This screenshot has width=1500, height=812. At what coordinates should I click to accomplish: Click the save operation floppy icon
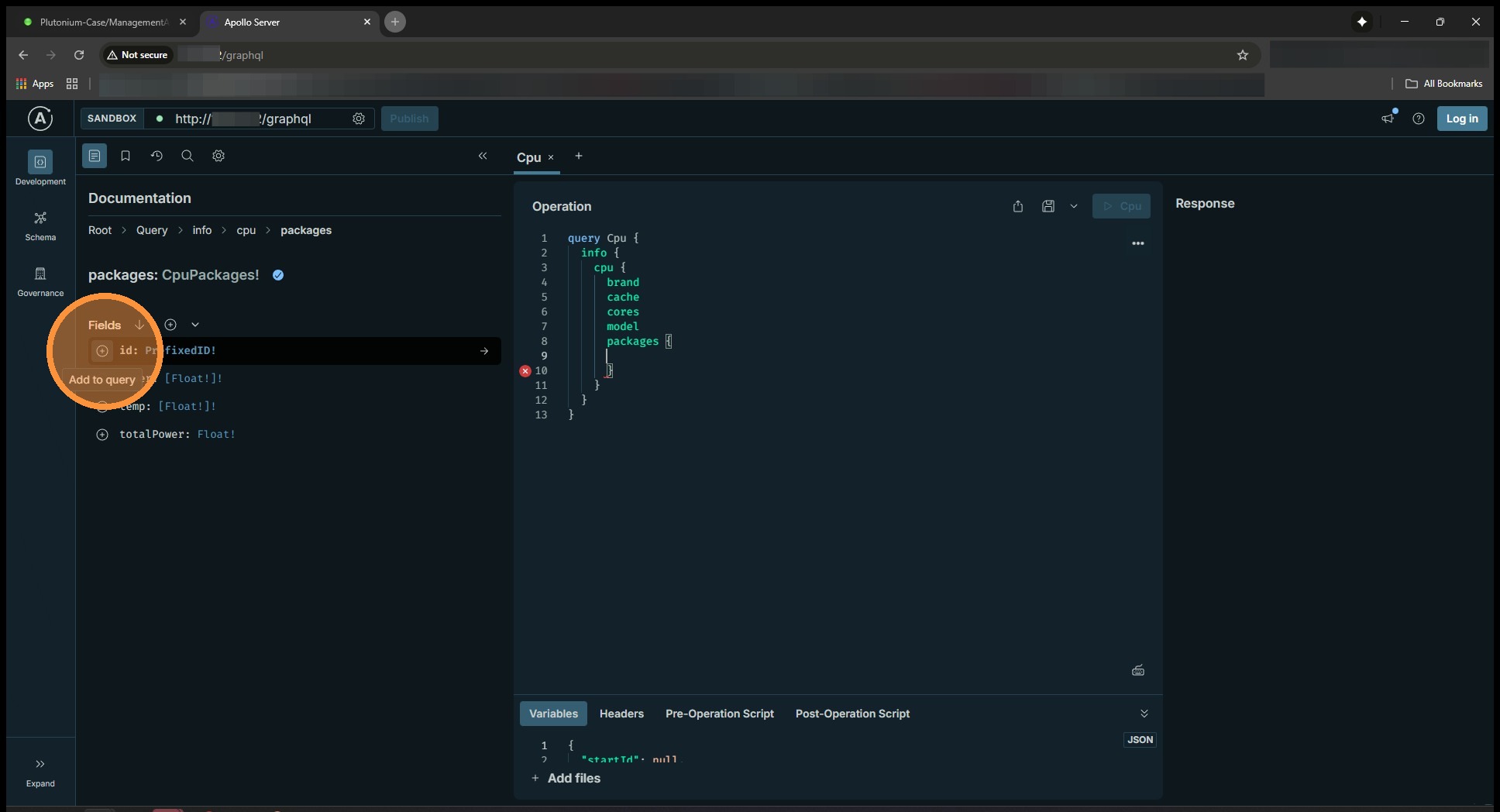coord(1048,206)
